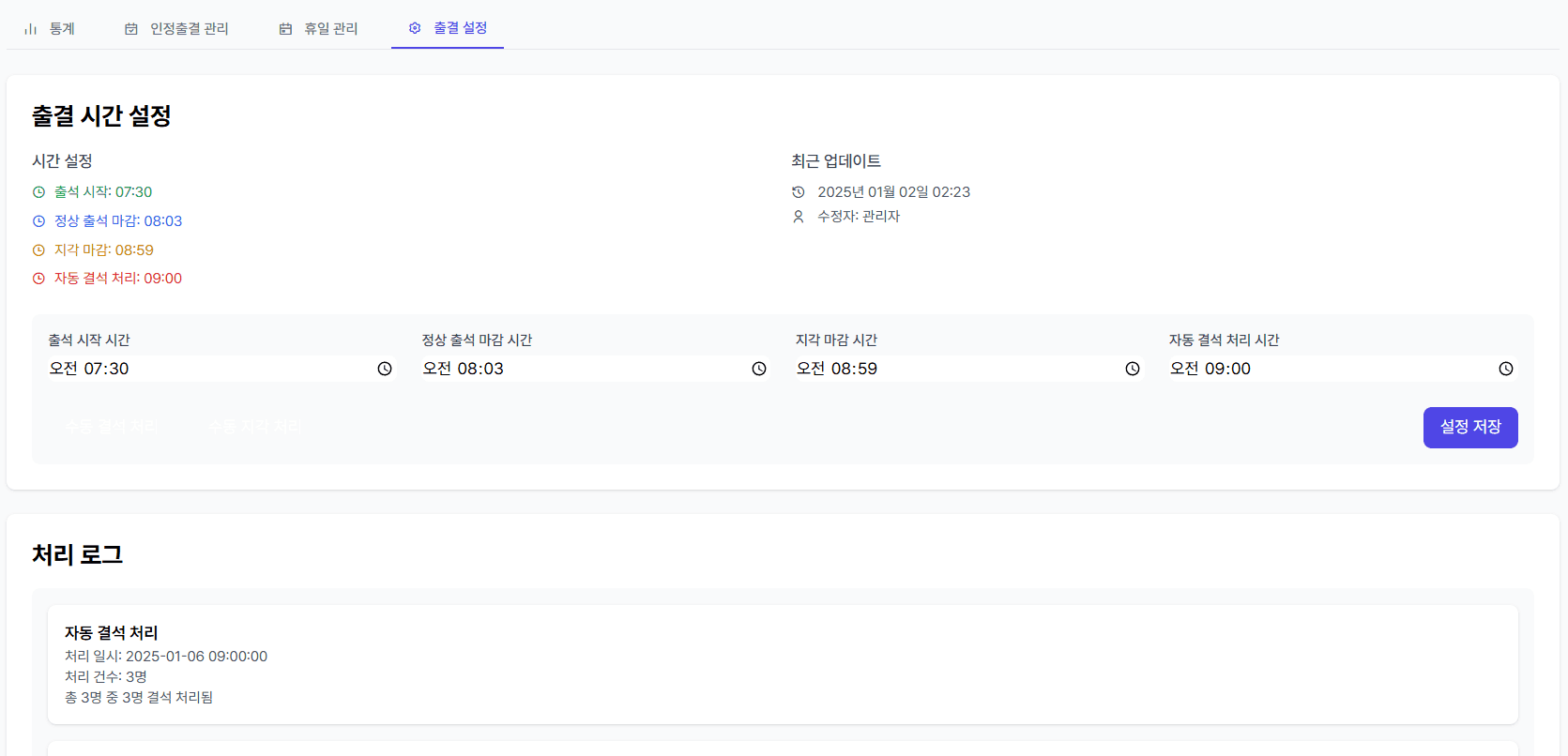This screenshot has height=756, width=1568.
Task: Open time picker for 자동 결석 처리 시간
Action: point(1506,369)
